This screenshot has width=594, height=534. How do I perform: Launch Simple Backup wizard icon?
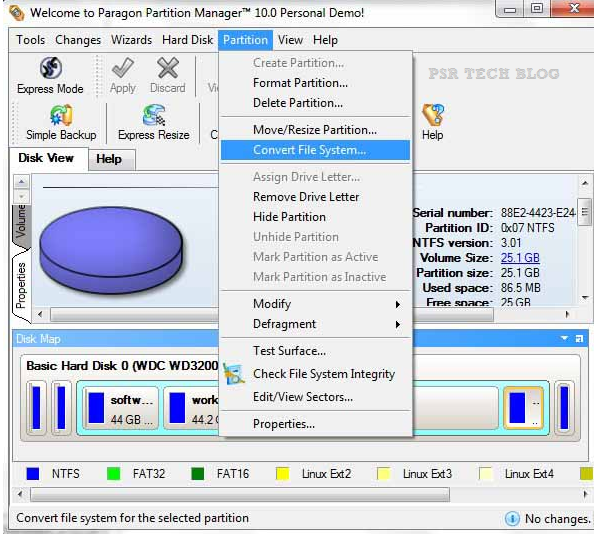[x=61, y=115]
